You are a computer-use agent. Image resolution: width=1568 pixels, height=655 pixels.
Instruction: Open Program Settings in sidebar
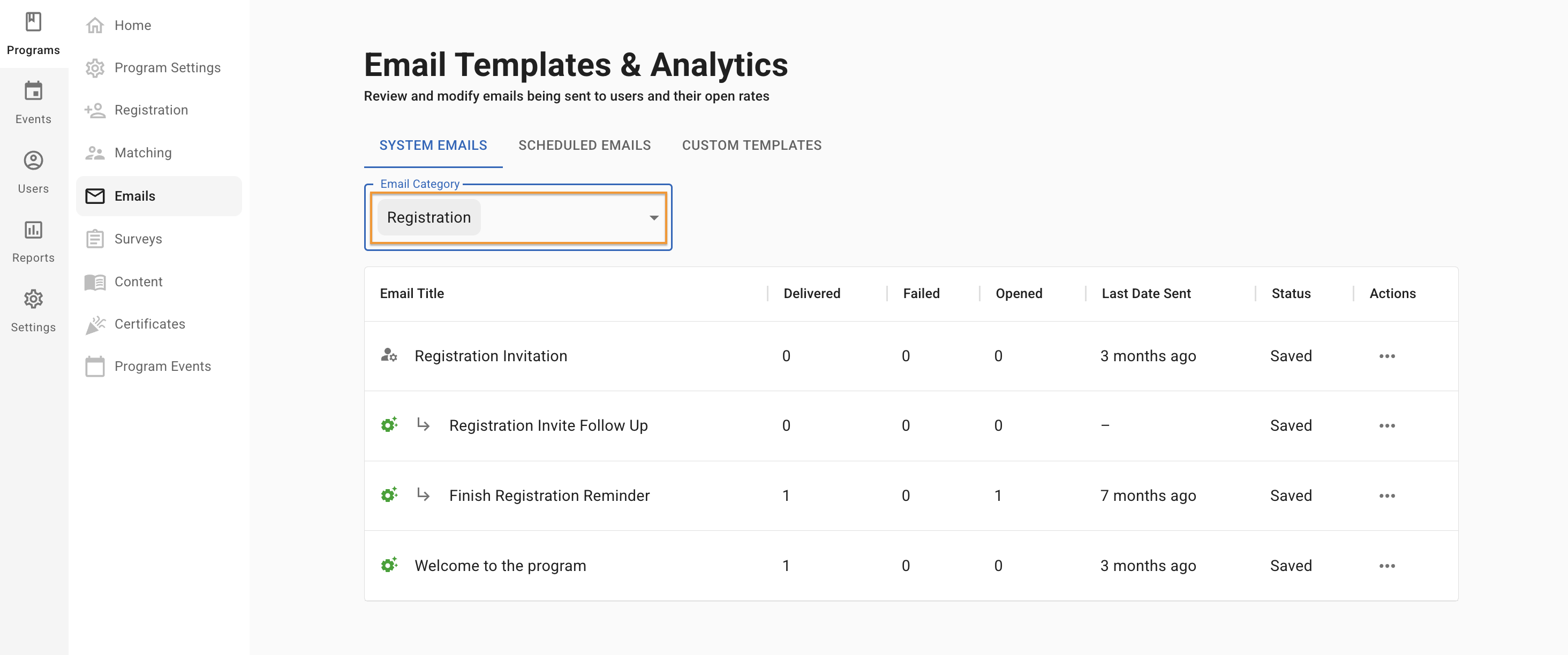click(167, 67)
